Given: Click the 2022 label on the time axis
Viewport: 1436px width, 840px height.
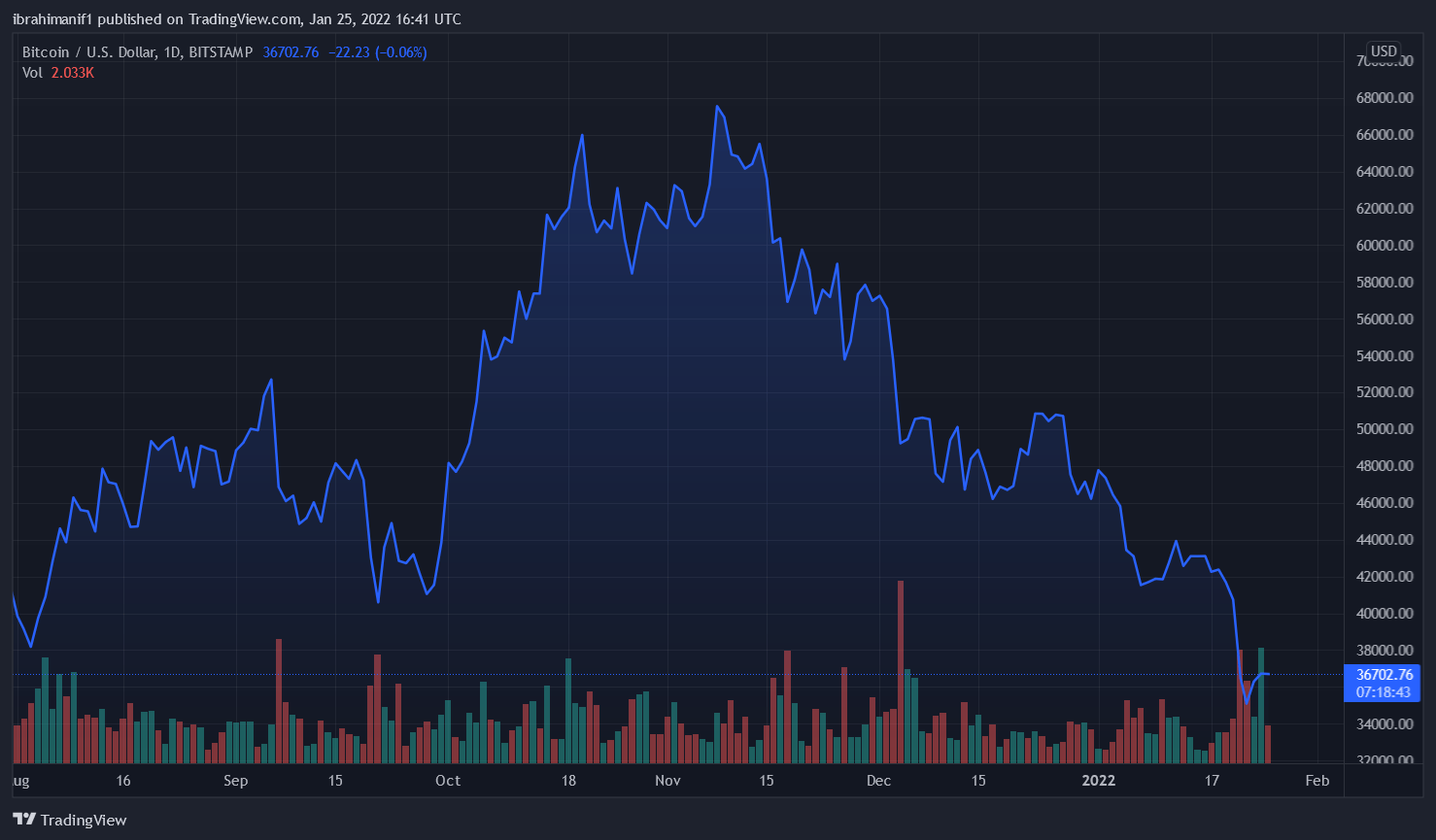Looking at the screenshot, I should tap(1099, 781).
